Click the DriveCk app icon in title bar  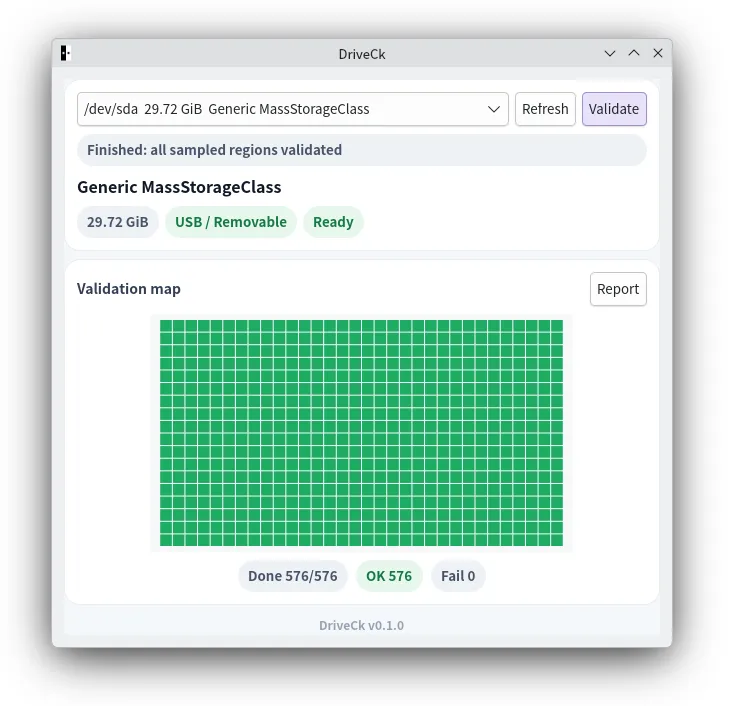click(66, 53)
